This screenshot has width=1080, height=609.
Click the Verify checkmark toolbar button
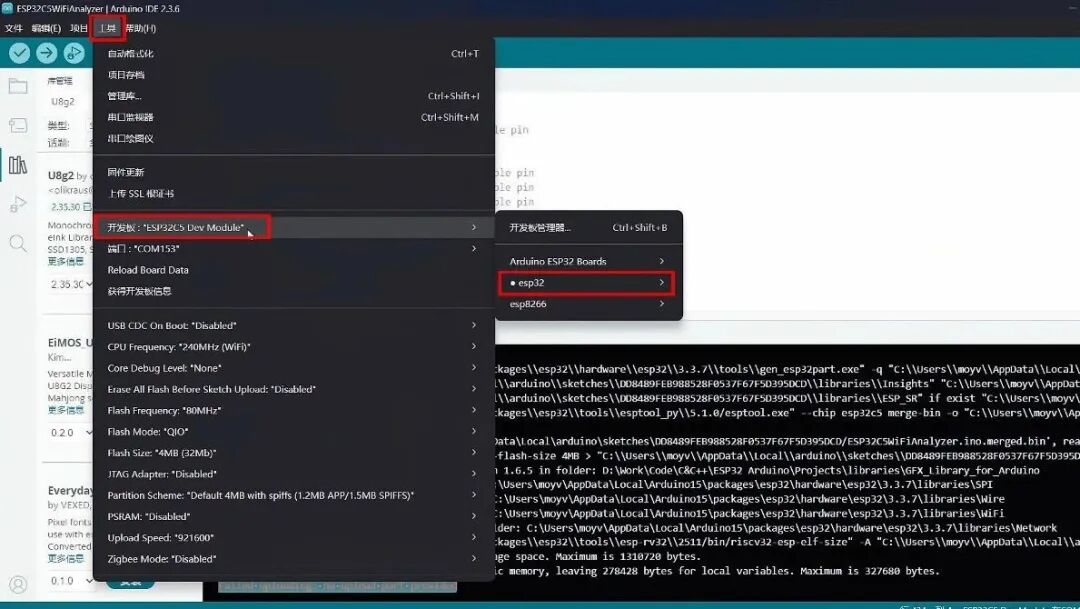tap(19, 53)
